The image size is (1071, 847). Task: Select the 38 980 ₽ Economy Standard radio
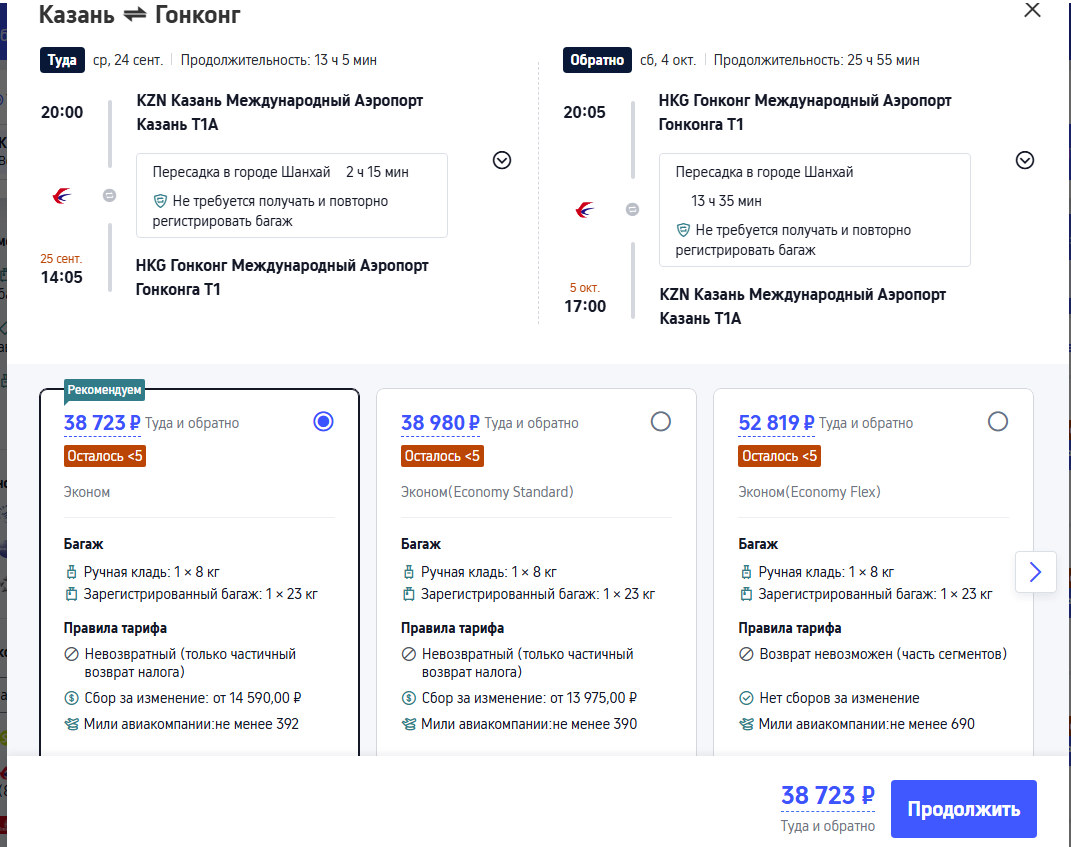pyautogui.click(x=660, y=422)
